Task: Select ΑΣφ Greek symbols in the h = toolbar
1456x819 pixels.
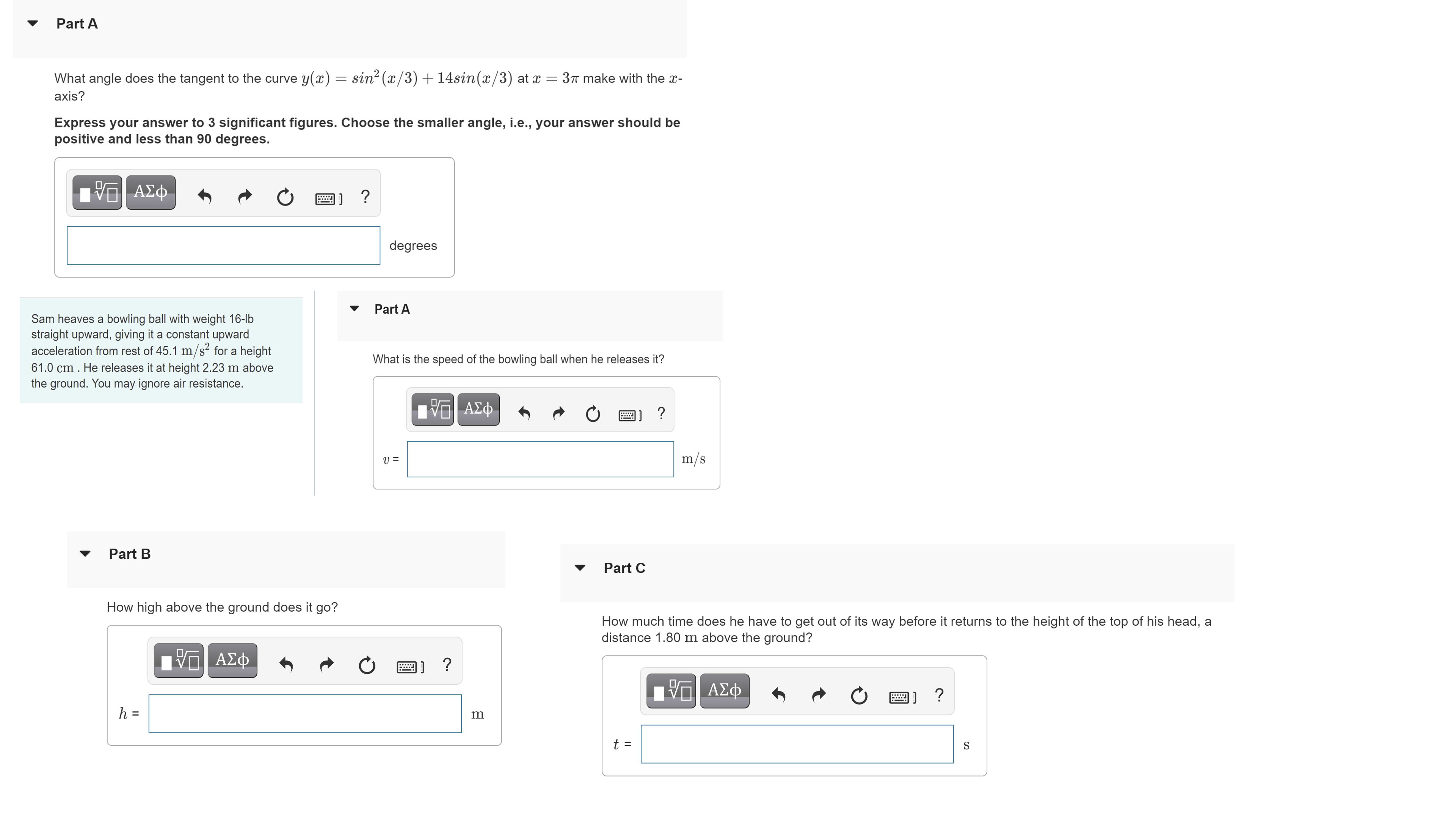Action: click(232, 660)
